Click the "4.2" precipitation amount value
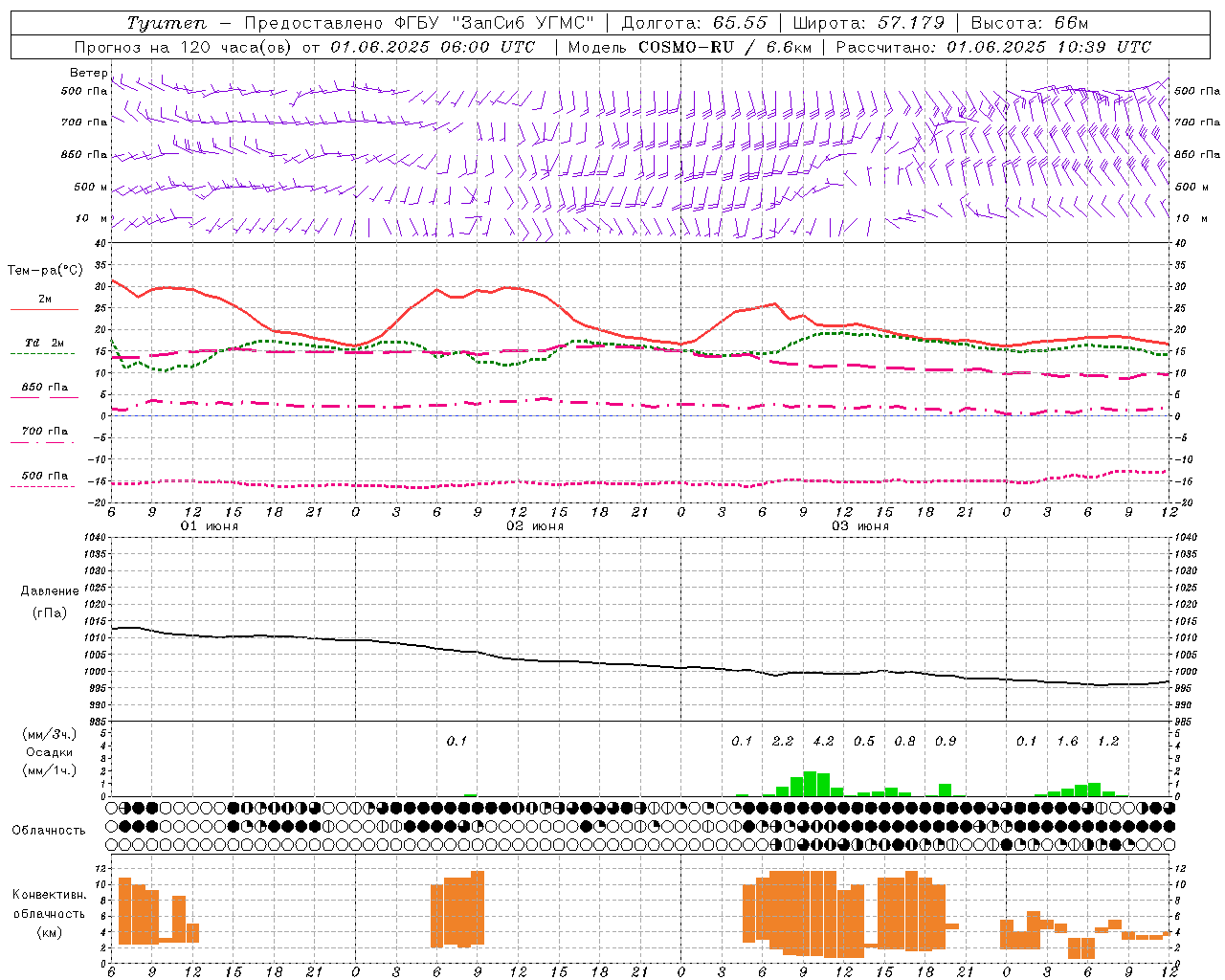The height and width of the screenshot is (980, 1225). [x=823, y=741]
